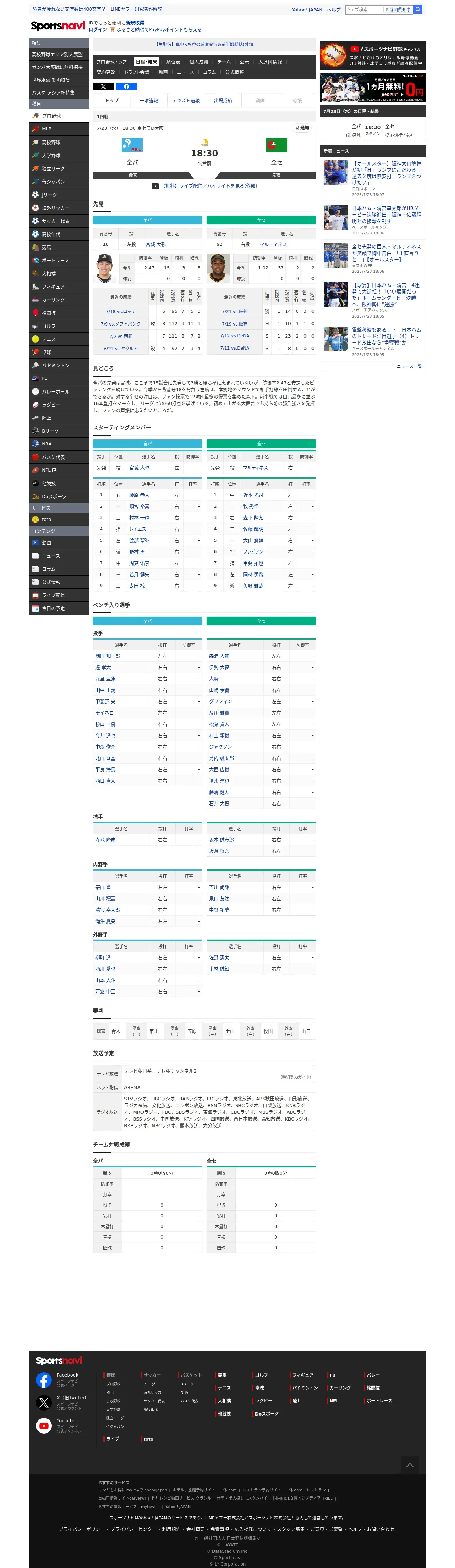Open the スポーツナビ野球チャンネル banner
455x1568 pixels.
point(372,55)
